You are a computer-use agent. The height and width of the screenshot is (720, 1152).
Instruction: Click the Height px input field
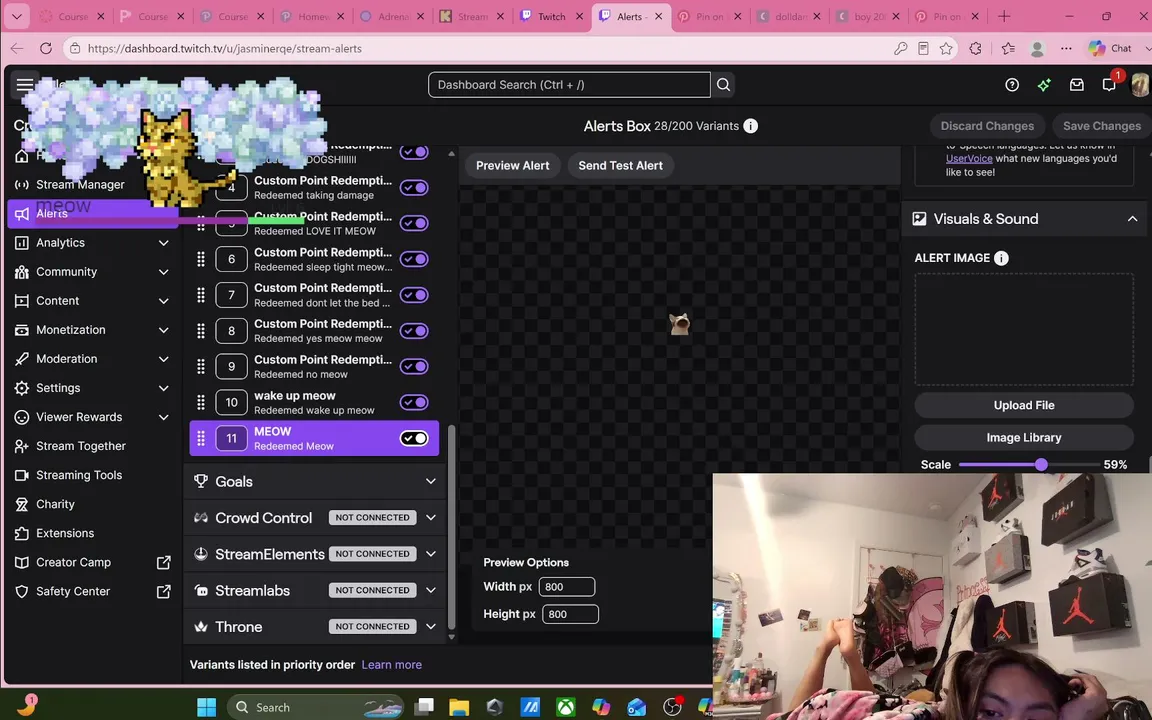(x=570, y=614)
